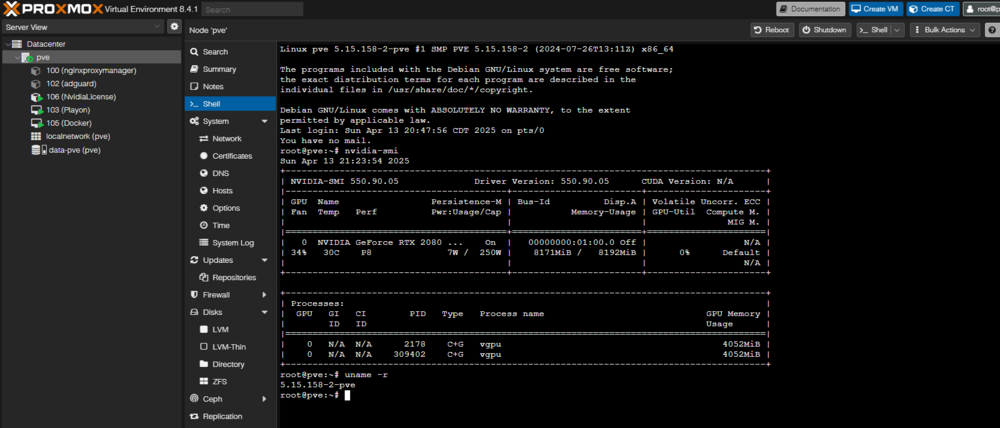
Task: Select VM 105 (Docker)
Action: tap(69, 123)
